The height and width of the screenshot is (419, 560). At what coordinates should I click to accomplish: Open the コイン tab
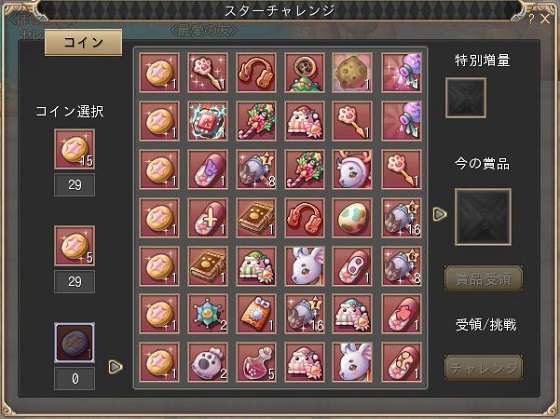(x=83, y=43)
